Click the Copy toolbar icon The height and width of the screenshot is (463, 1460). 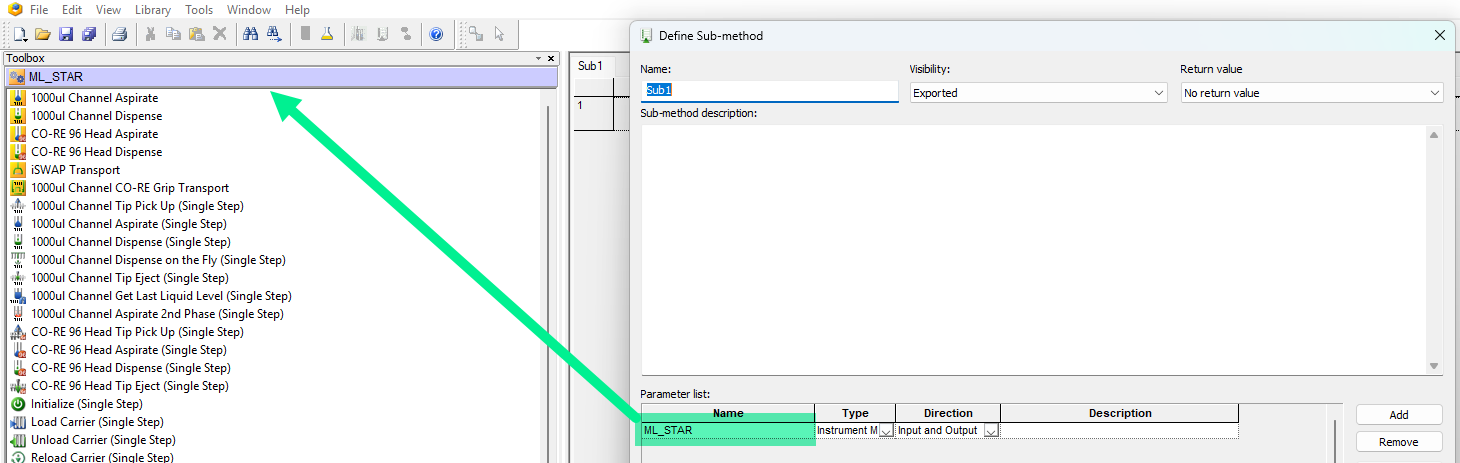click(x=173, y=34)
